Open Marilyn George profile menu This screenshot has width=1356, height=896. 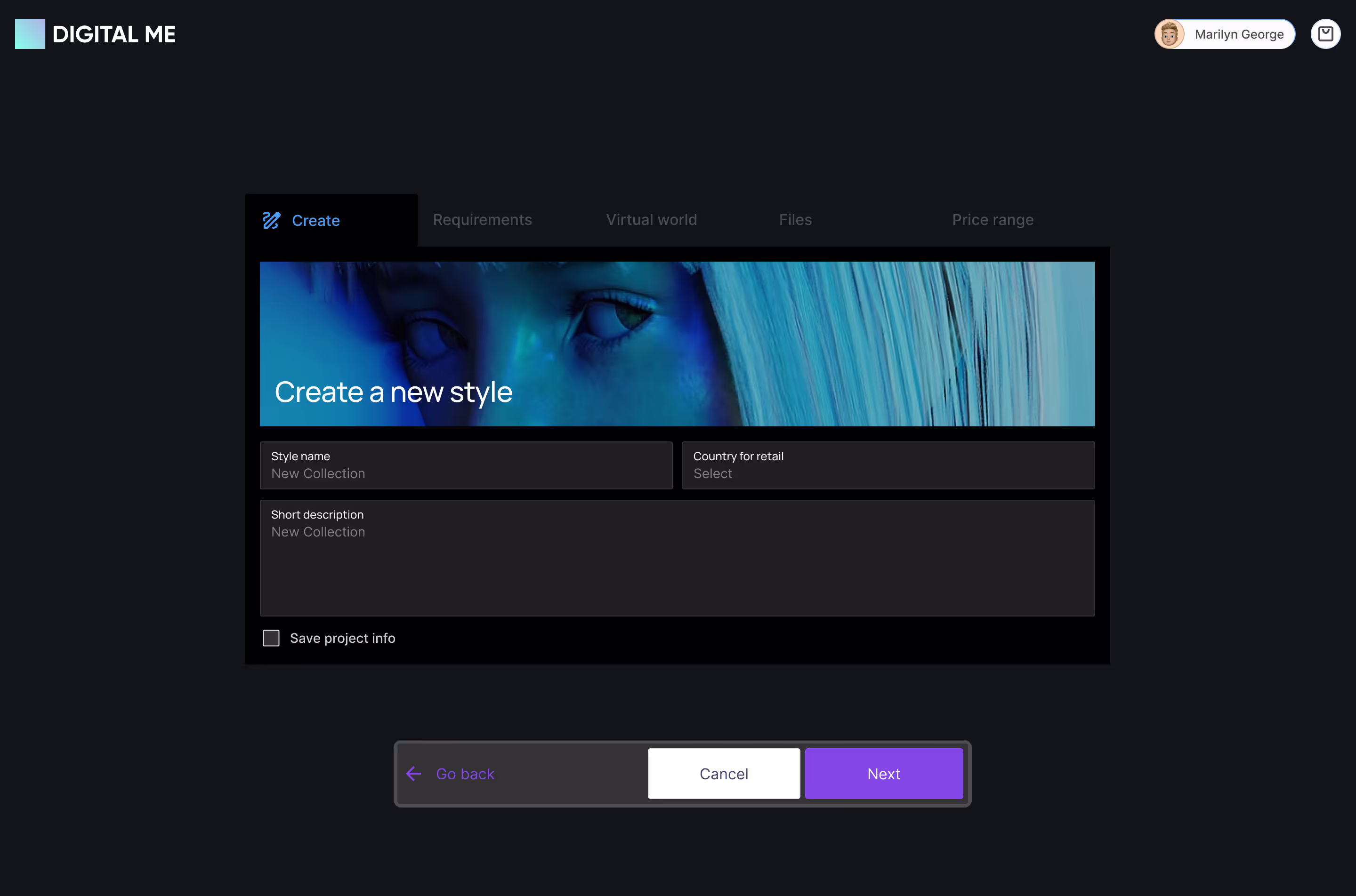(x=1238, y=34)
